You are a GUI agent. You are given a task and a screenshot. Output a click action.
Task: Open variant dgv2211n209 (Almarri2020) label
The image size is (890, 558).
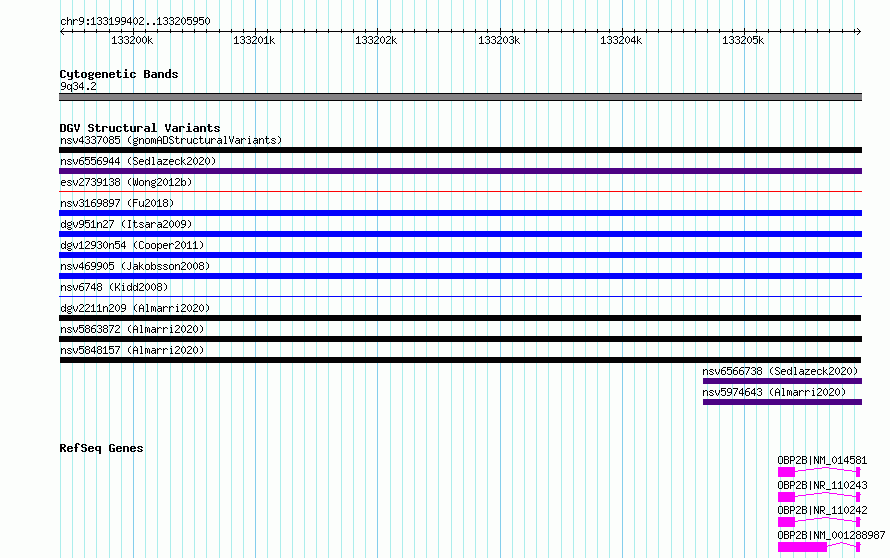click(135, 308)
